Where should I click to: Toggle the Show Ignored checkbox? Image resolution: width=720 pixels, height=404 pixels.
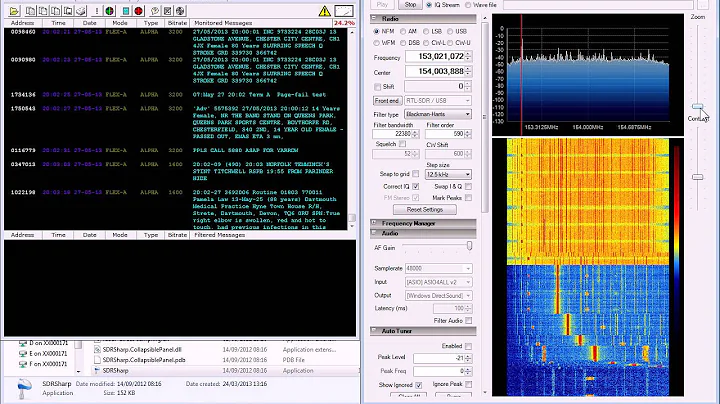click(x=419, y=385)
